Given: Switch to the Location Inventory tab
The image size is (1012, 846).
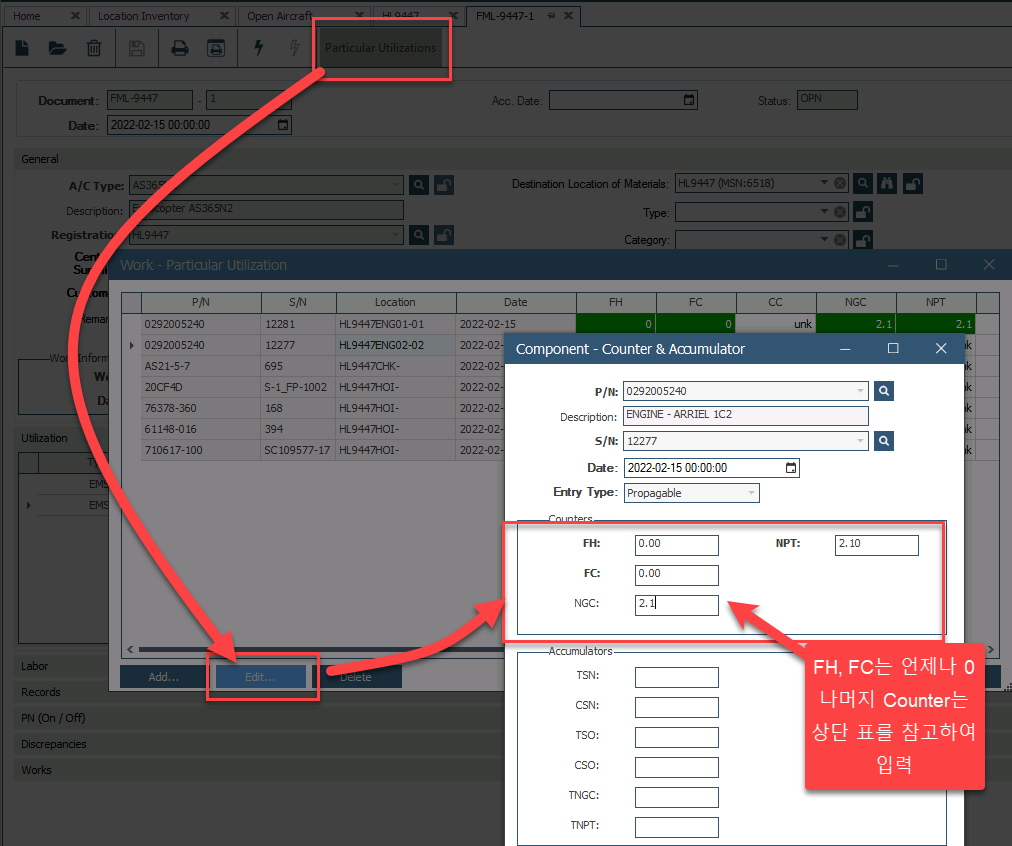Looking at the screenshot, I should coord(151,16).
